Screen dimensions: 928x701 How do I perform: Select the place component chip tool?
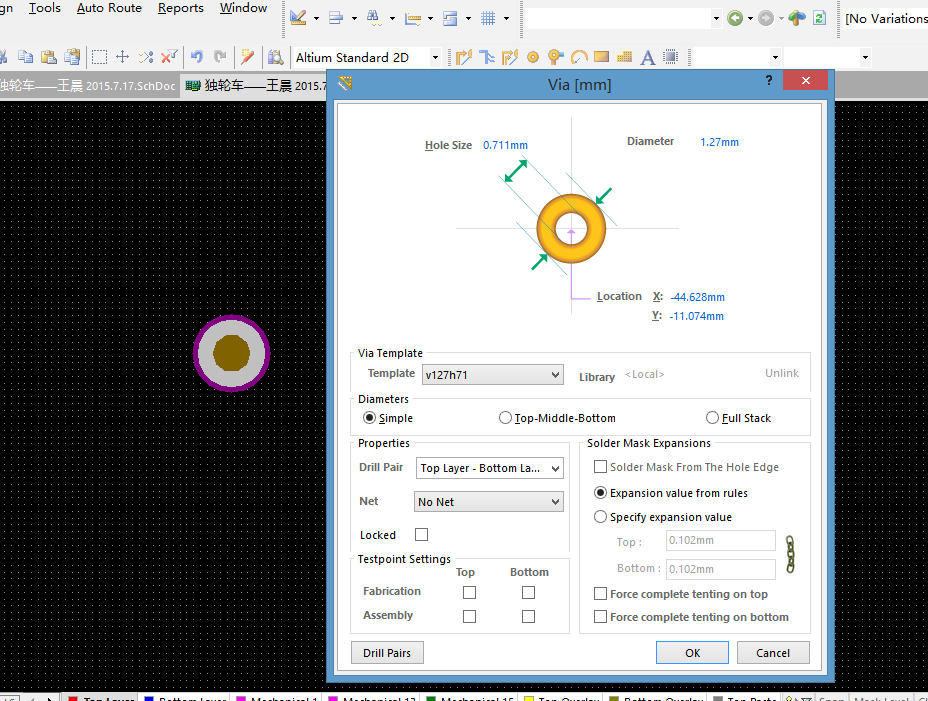671,57
